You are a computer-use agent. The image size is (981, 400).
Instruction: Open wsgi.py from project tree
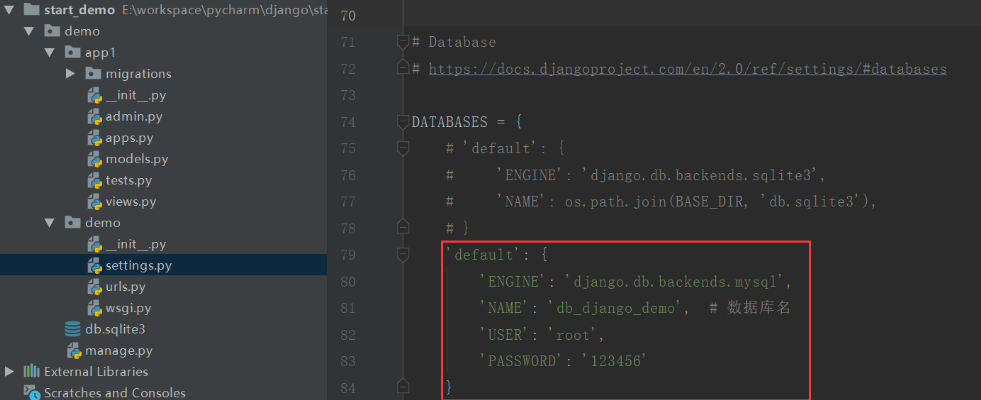point(128,308)
